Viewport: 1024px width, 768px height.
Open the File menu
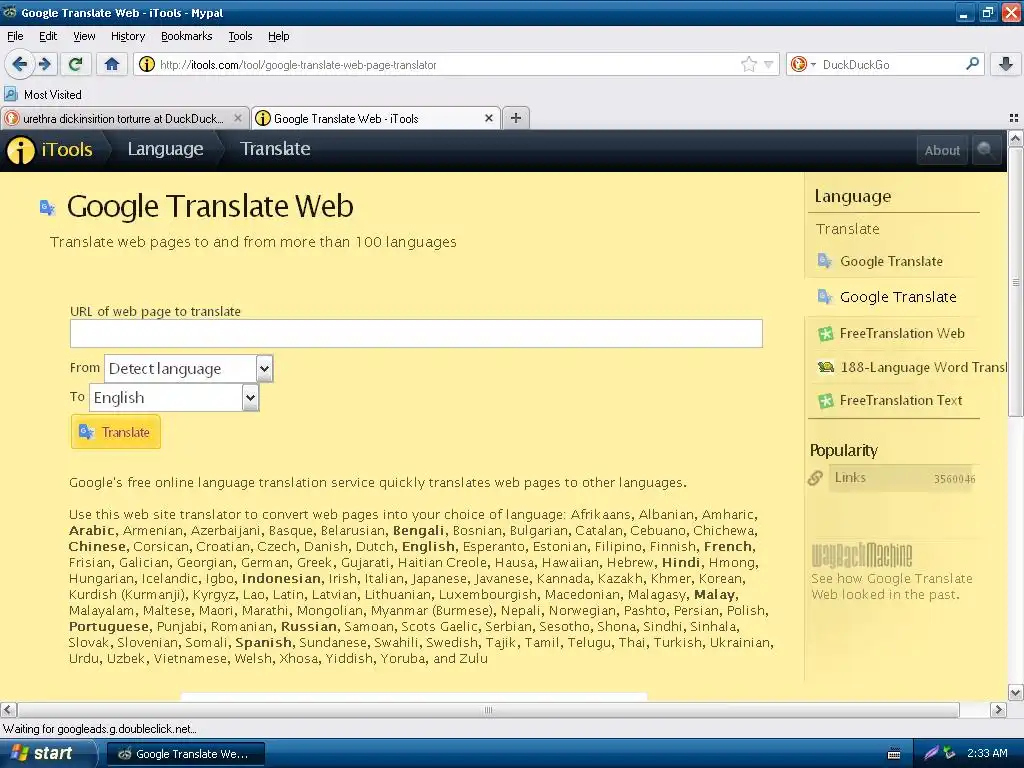15,36
